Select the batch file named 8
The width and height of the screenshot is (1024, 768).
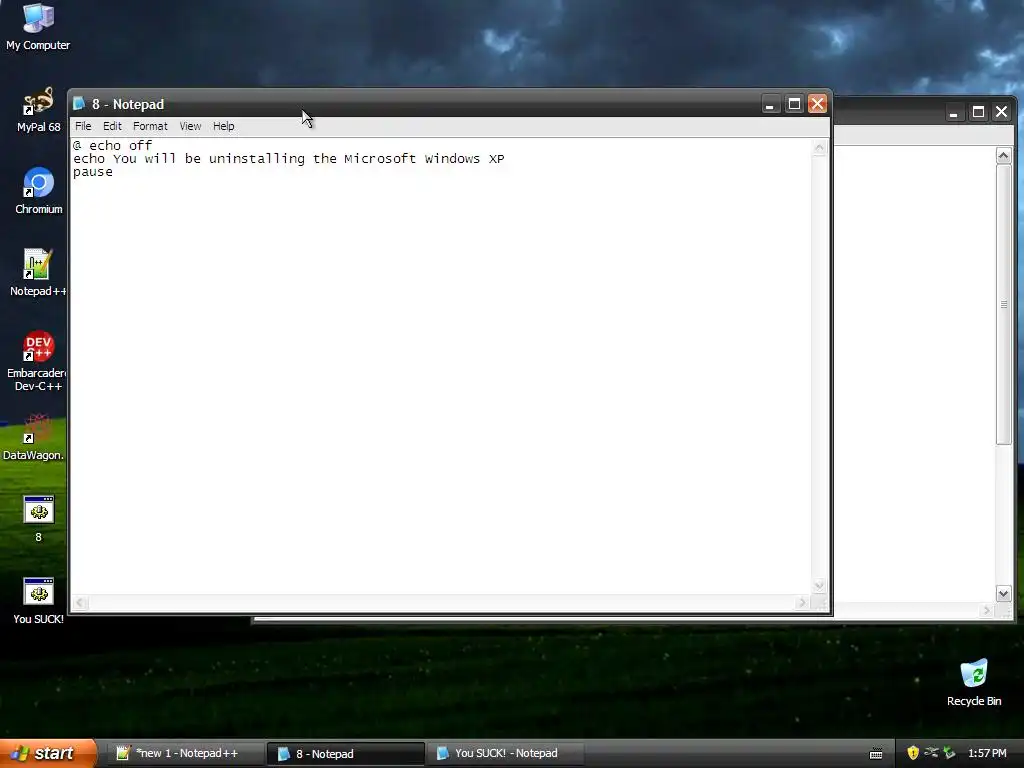click(x=39, y=519)
